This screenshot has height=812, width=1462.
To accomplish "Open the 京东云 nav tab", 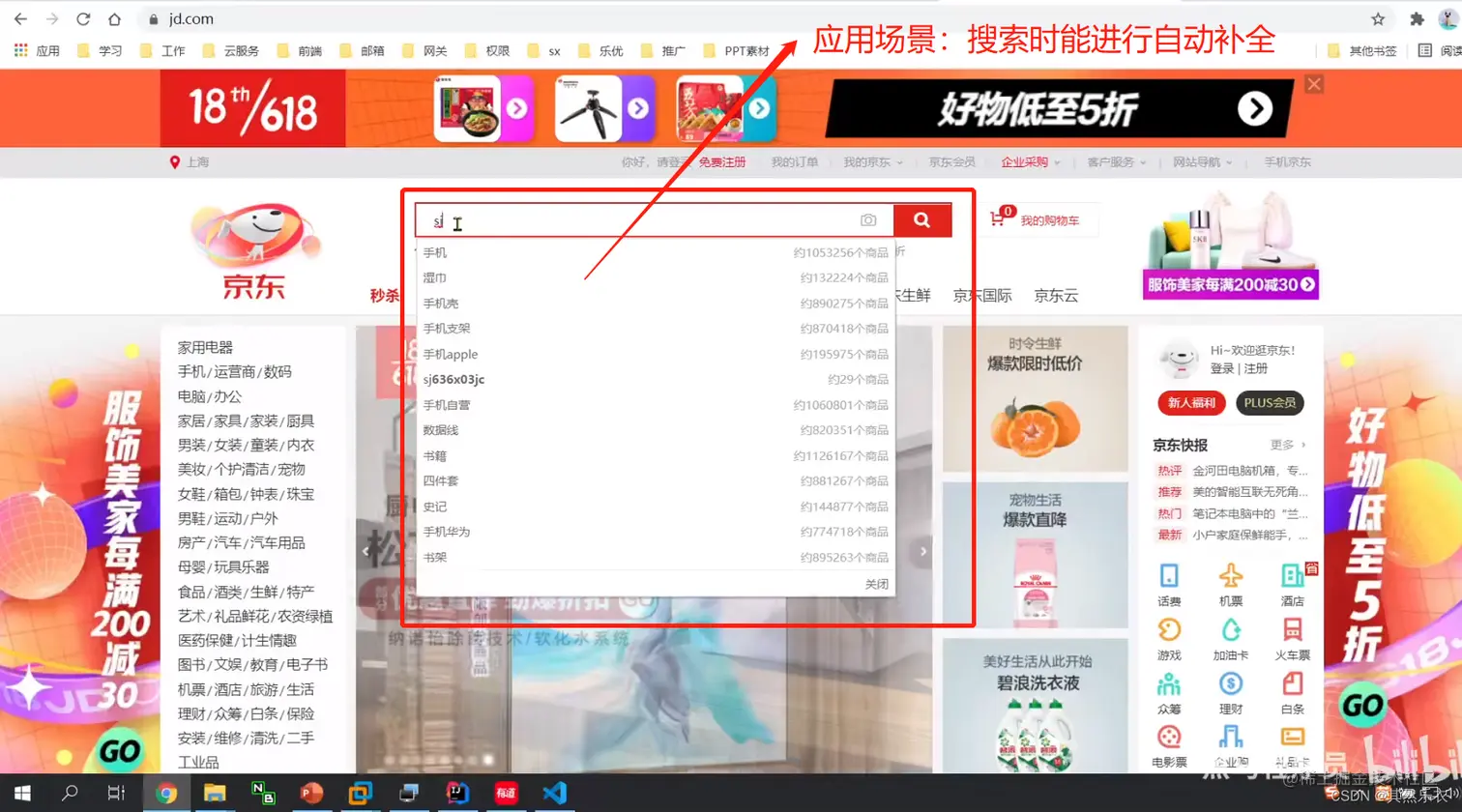I will (x=1055, y=296).
